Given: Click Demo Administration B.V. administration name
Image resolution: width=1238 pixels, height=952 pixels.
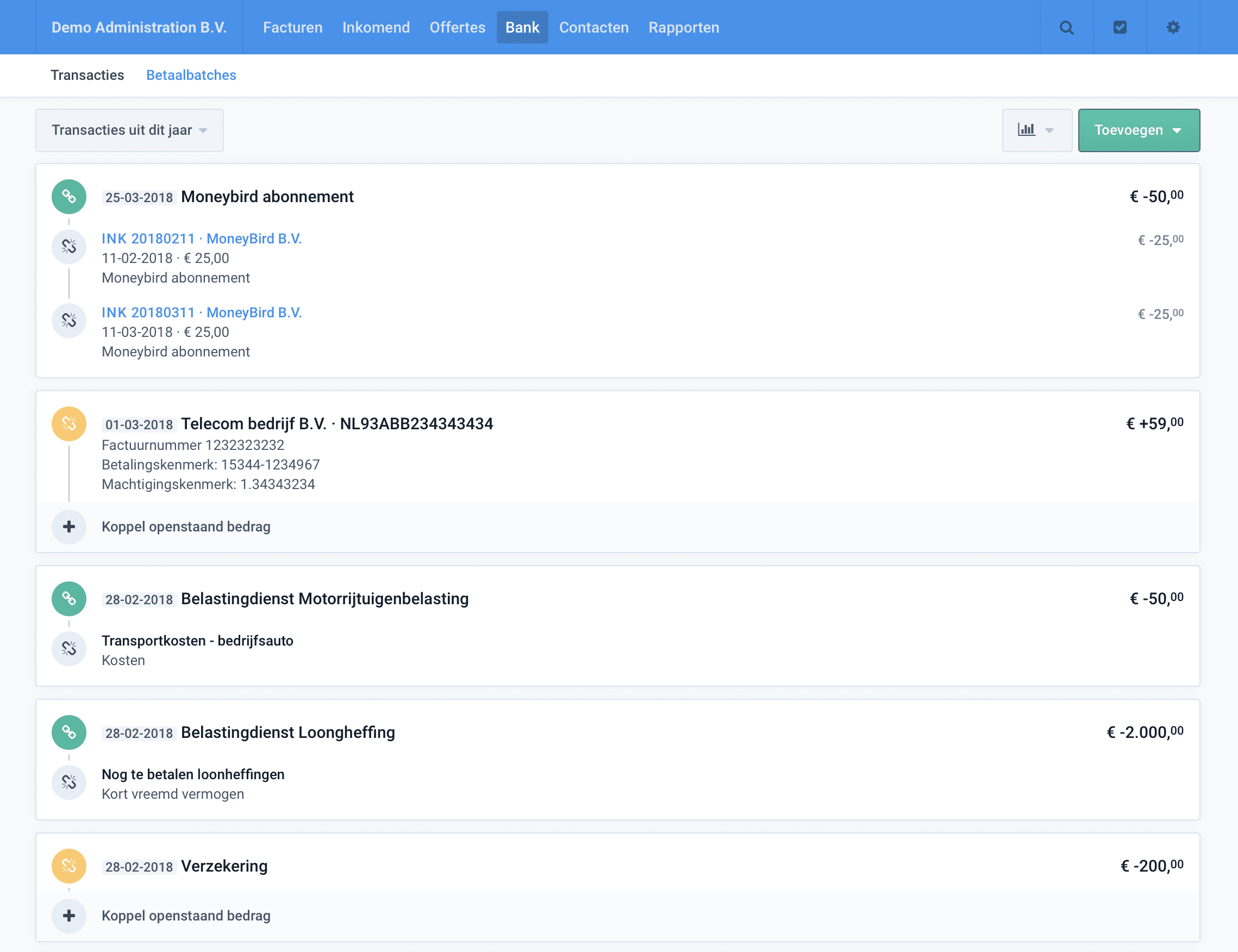Looking at the screenshot, I should tap(139, 27).
